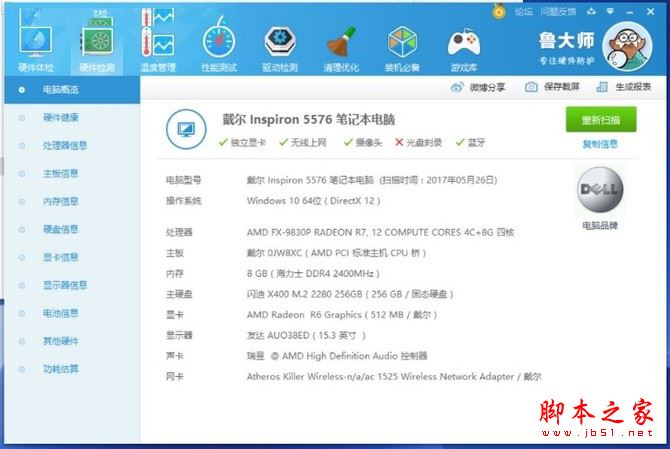
Task: Open the 论坛 forum link
Action: [x=523, y=12]
